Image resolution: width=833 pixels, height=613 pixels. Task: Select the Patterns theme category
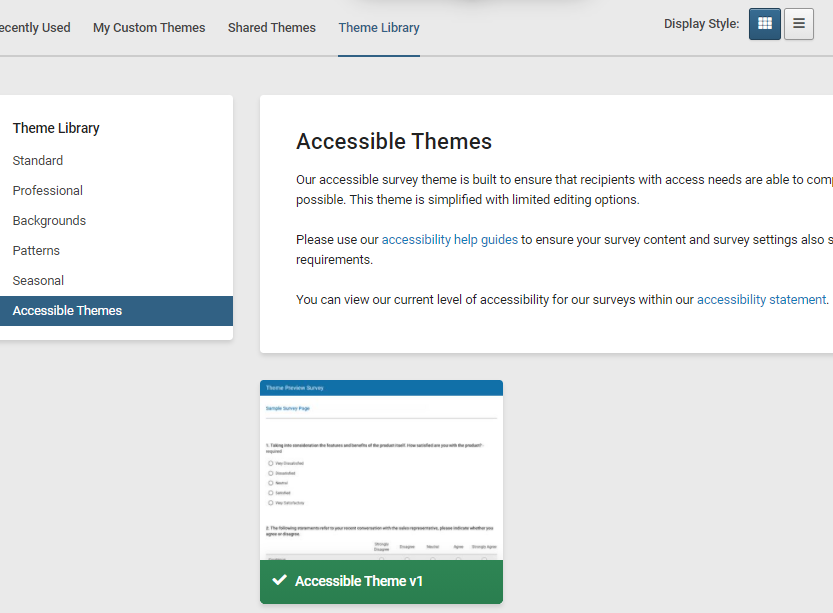tap(36, 251)
